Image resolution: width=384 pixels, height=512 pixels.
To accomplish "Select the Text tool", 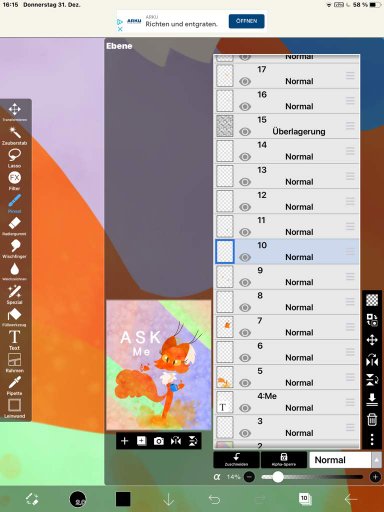I will click(x=14, y=340).
